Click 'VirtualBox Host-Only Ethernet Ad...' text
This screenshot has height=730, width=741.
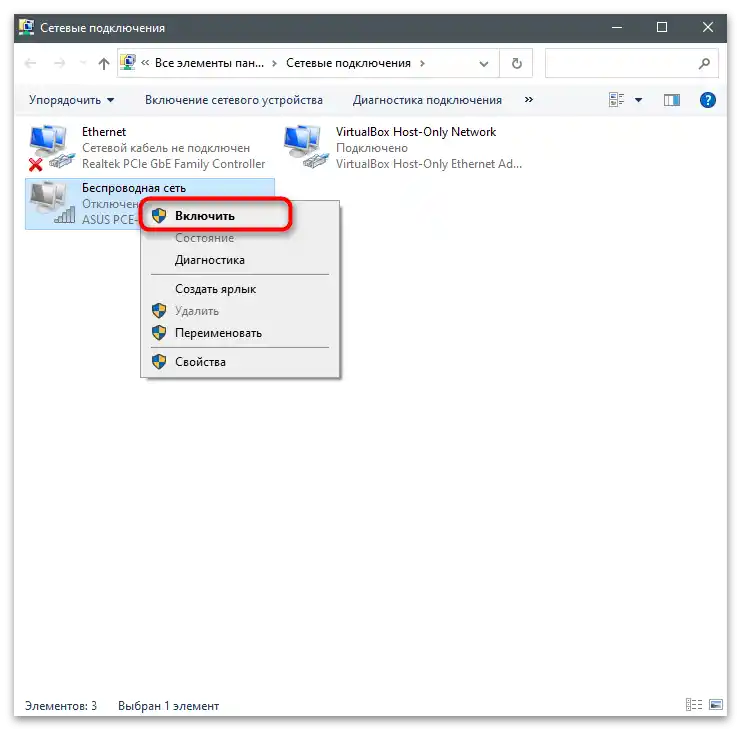point(429,164)
